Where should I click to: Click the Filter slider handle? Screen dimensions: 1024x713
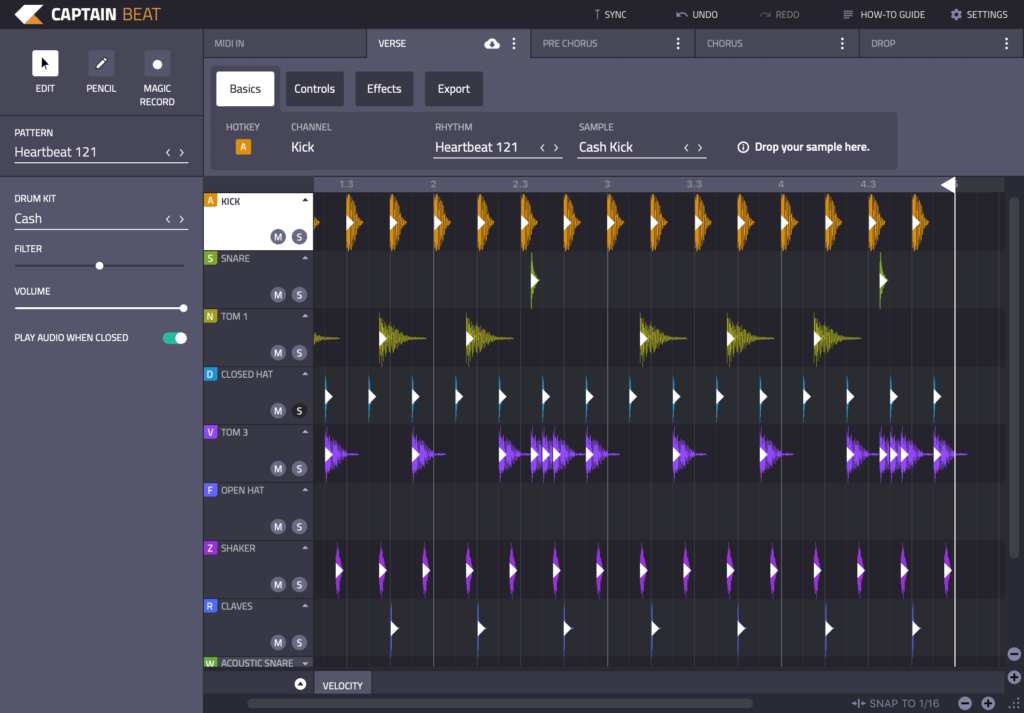pos(99,266)
